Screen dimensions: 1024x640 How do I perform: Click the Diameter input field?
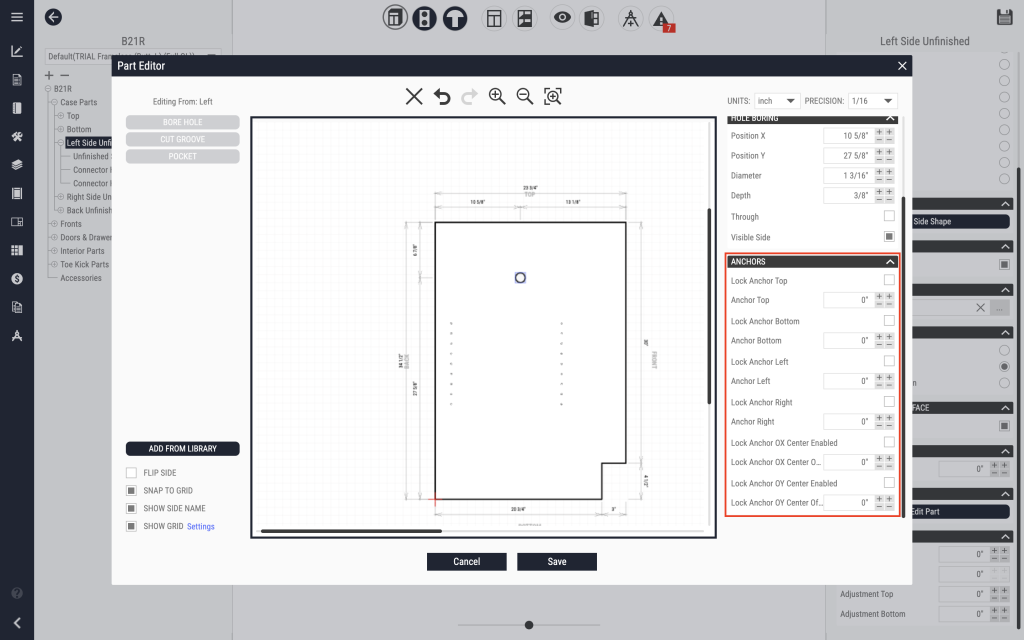tap(847, 176)
